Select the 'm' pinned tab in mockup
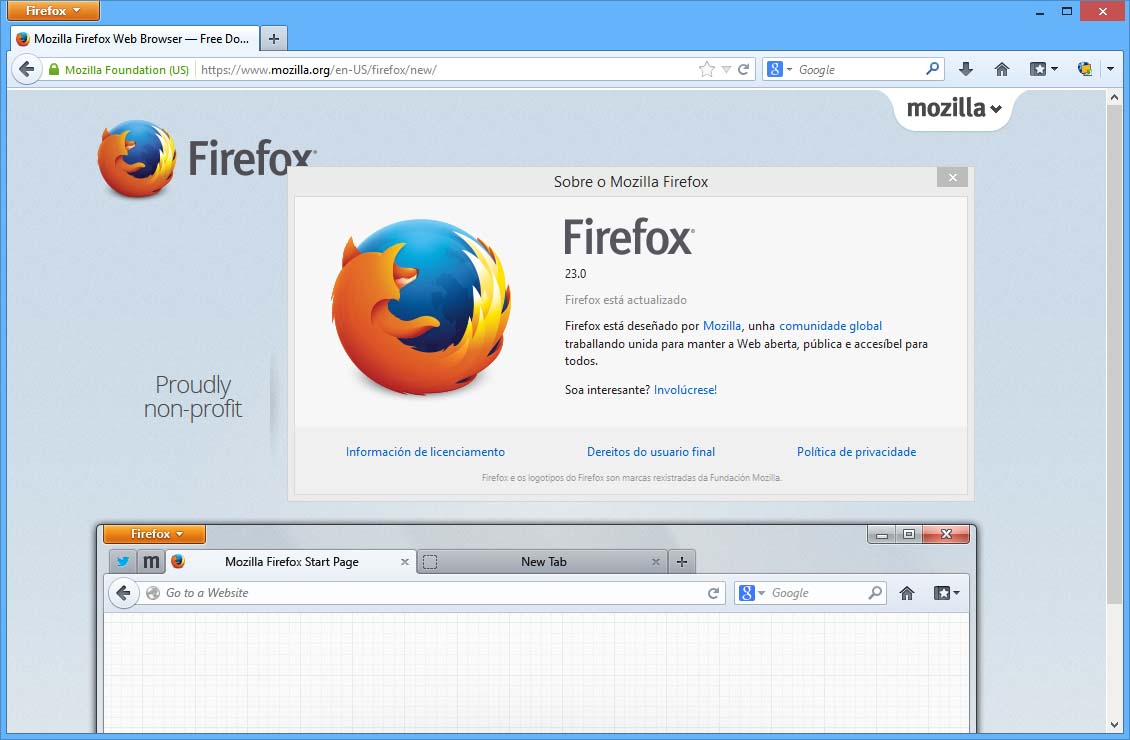The height and width of the screenshot is (740, 1130). point(151,561)
